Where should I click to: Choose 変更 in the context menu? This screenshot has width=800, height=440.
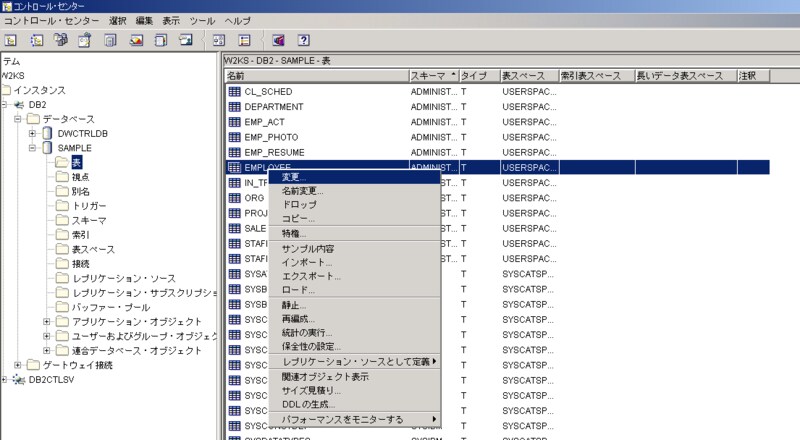[355, 177]
